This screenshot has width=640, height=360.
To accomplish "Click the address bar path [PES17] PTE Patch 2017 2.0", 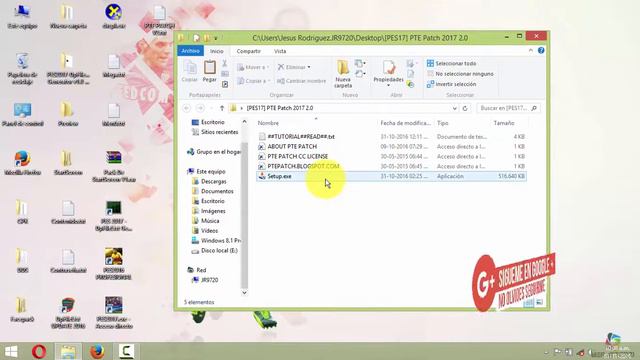I will pos(280,108).
